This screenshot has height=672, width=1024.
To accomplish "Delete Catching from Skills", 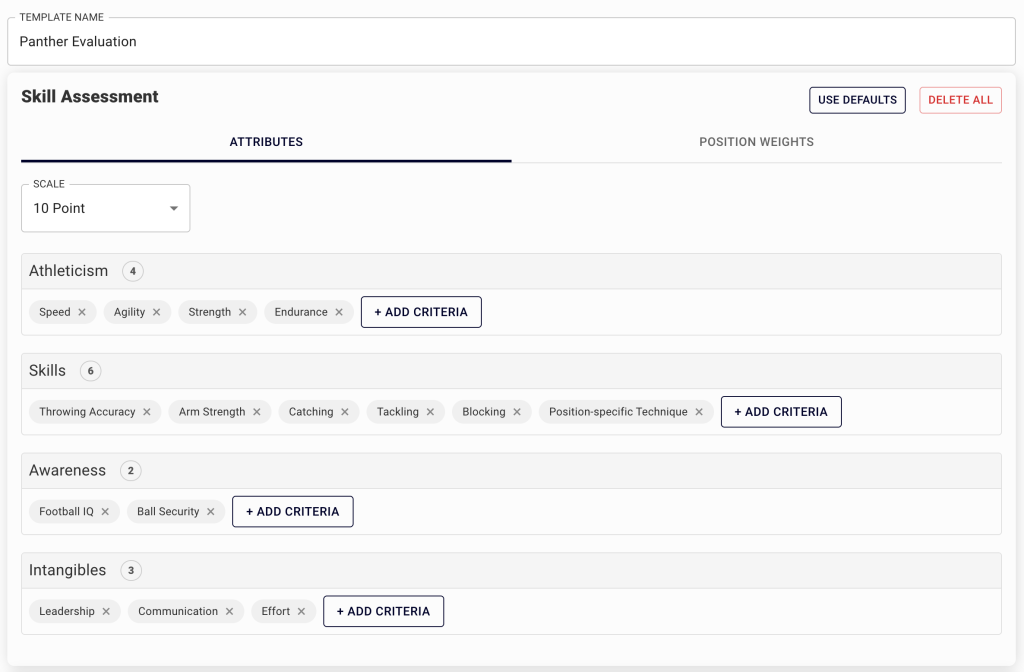I will (x=346, y=411).
